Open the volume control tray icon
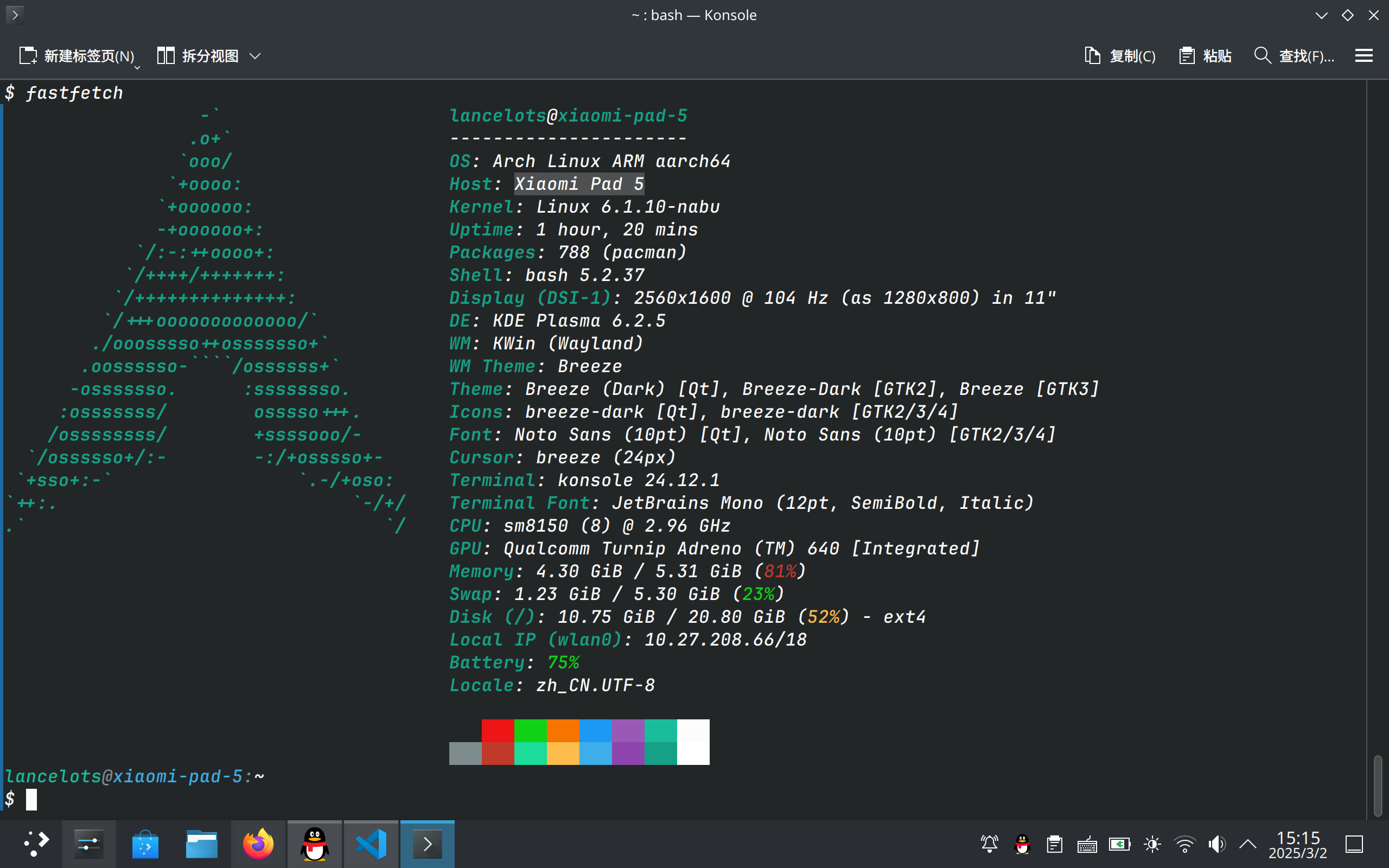Viewport: 1389px width, 868px height. (1216, 844)
